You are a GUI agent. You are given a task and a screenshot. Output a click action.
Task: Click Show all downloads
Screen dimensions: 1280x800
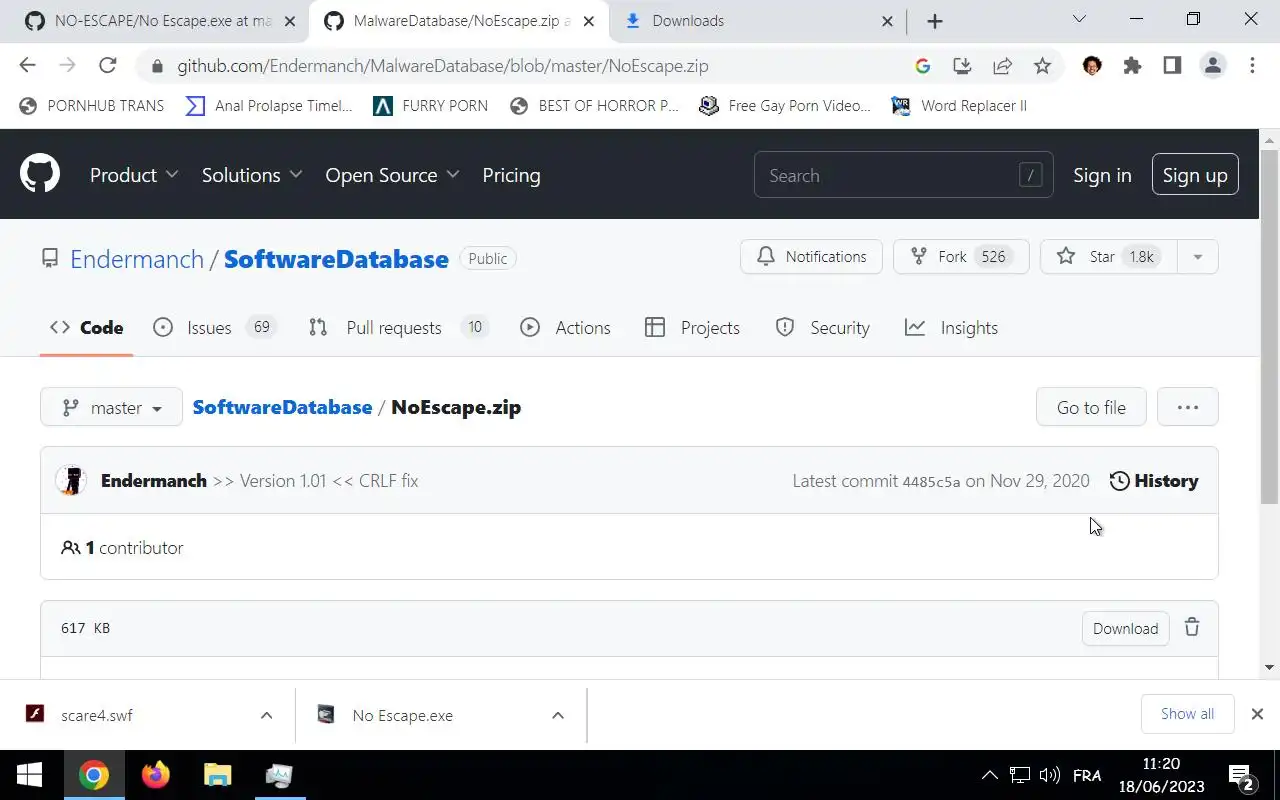[x=1187, y=714]
